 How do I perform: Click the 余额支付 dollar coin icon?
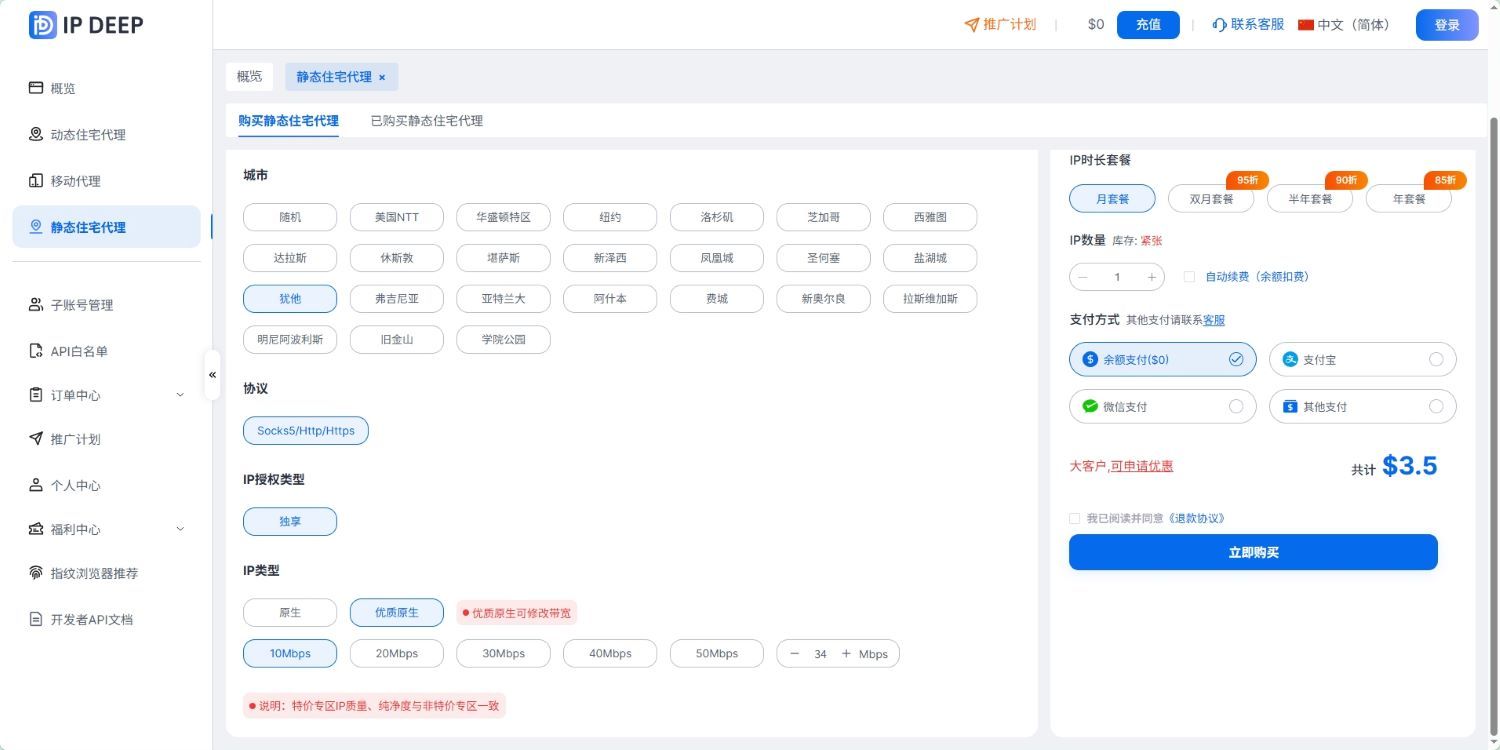coord(1090,359)
